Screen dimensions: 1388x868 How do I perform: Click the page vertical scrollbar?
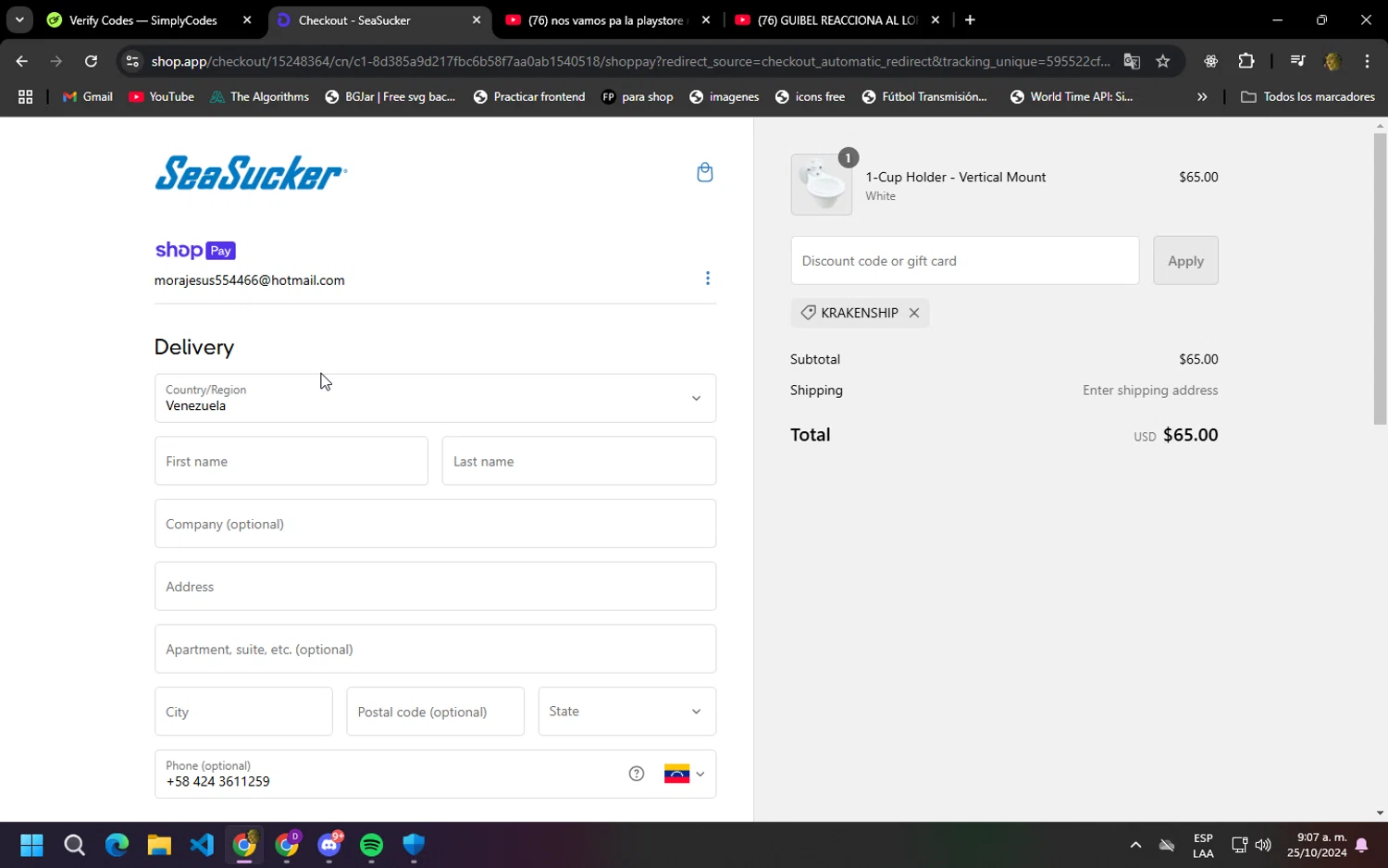pos(1380,278)
